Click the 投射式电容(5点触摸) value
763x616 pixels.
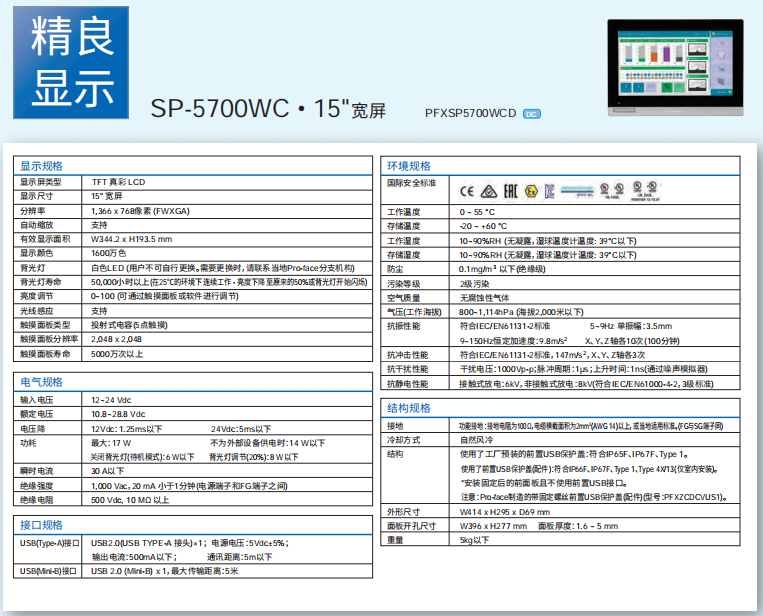point(129,325)
